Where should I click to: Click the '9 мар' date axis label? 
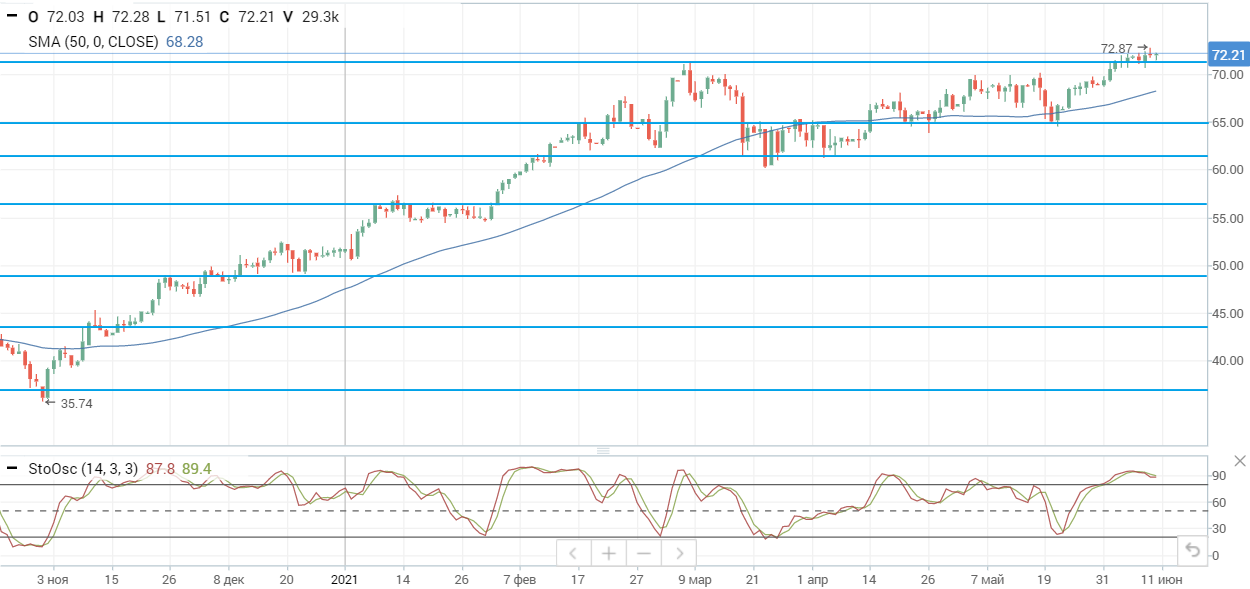pos(694,579)
